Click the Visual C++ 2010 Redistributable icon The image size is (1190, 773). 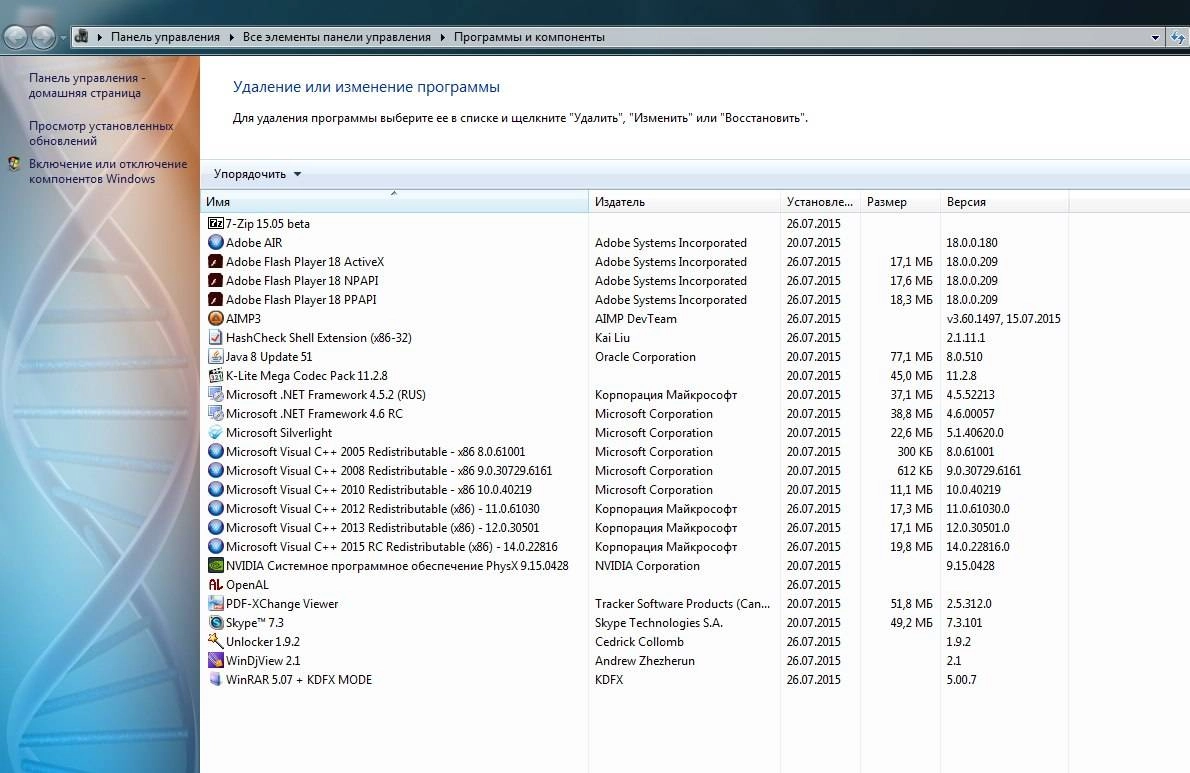click(x=216, y=489)
